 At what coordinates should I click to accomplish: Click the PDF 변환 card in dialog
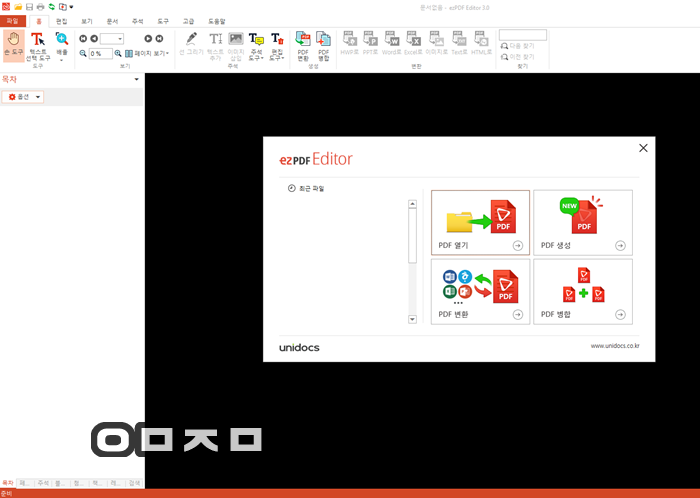pos(480,291)
